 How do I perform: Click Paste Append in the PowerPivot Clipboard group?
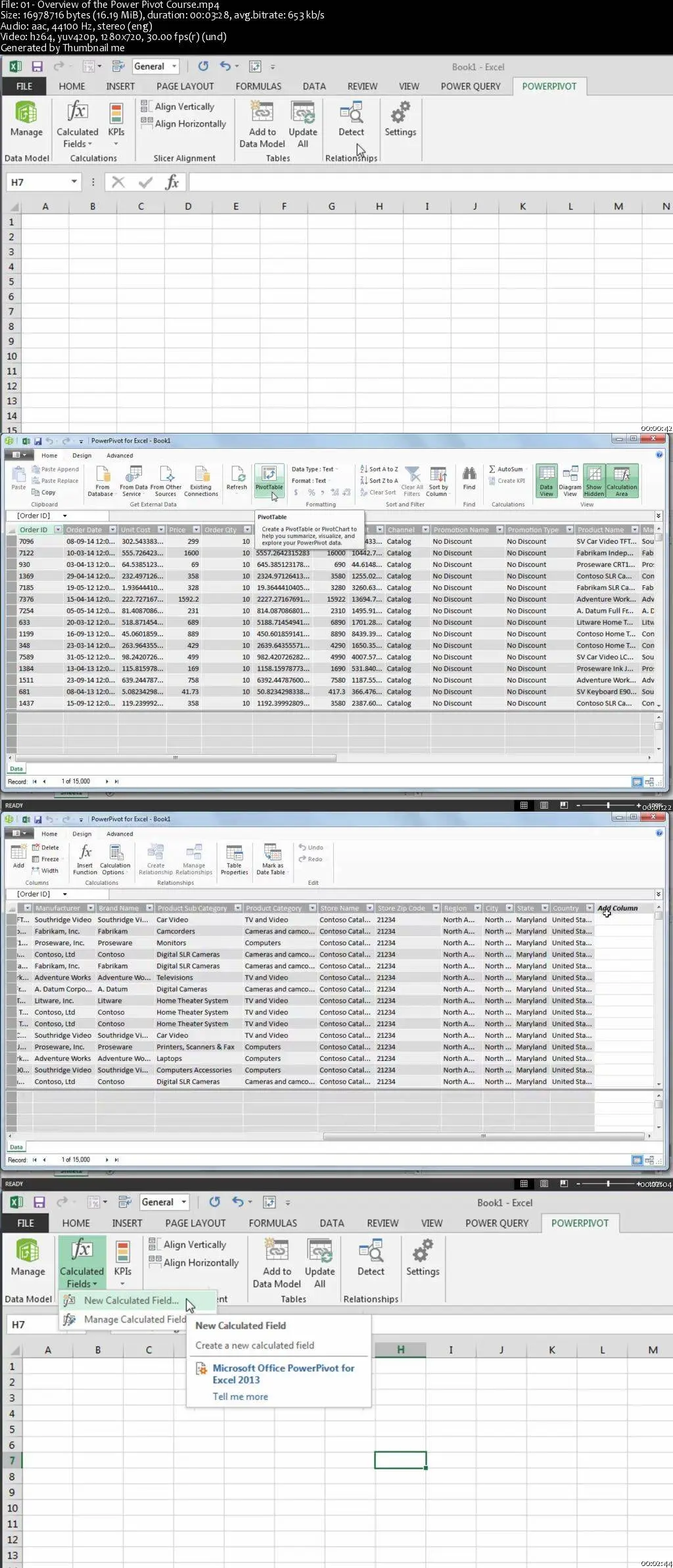point(55,469)
